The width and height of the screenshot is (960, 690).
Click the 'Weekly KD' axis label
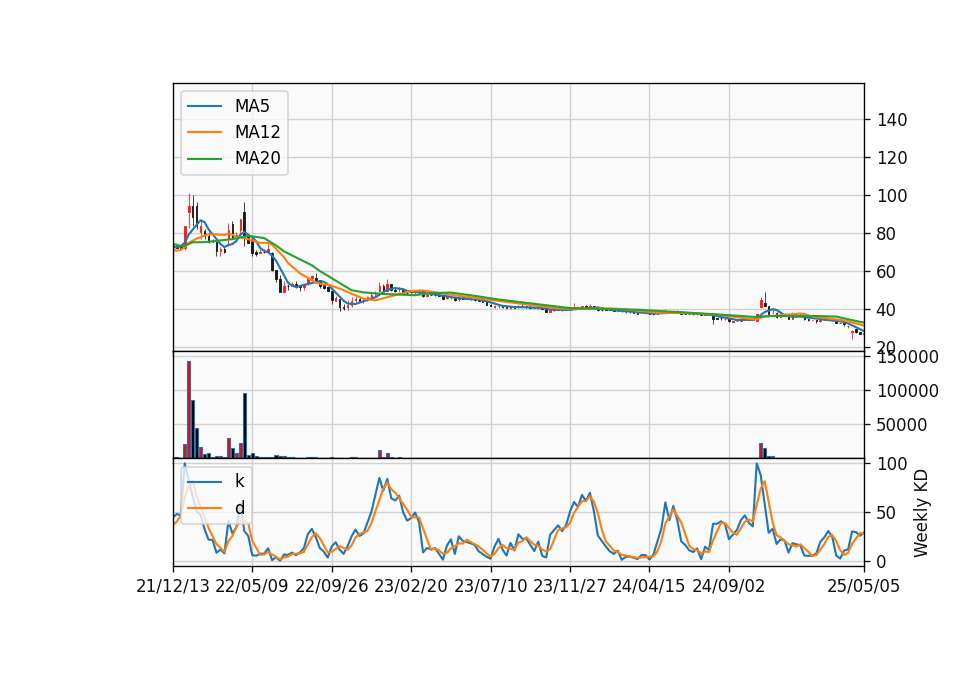click(920, 513)
